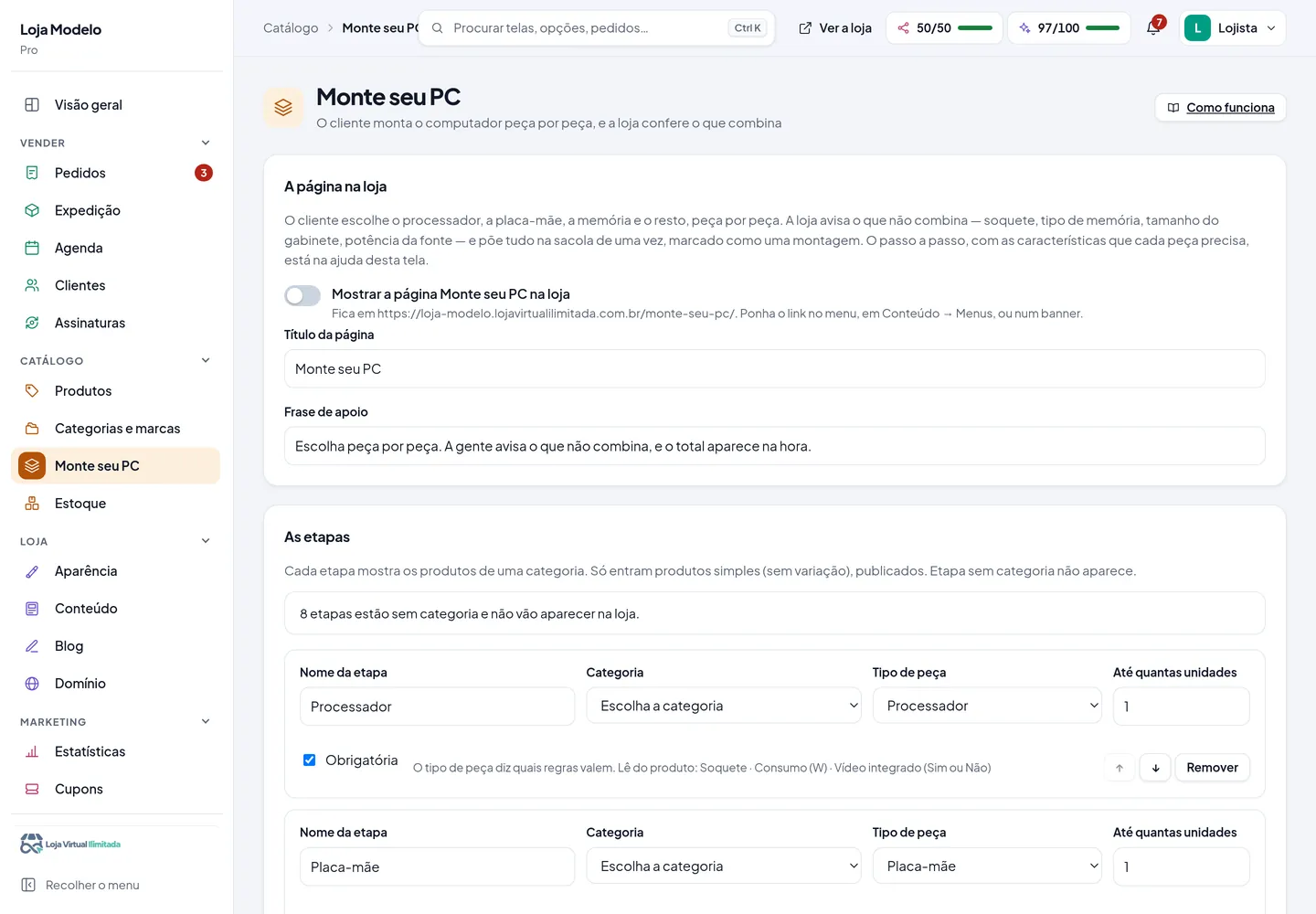Edit Nome da etapa field containing Processador
Image resolution: width=1316 pixels, height=914 pixels.
pyautogui.click(x=437, y=707)
